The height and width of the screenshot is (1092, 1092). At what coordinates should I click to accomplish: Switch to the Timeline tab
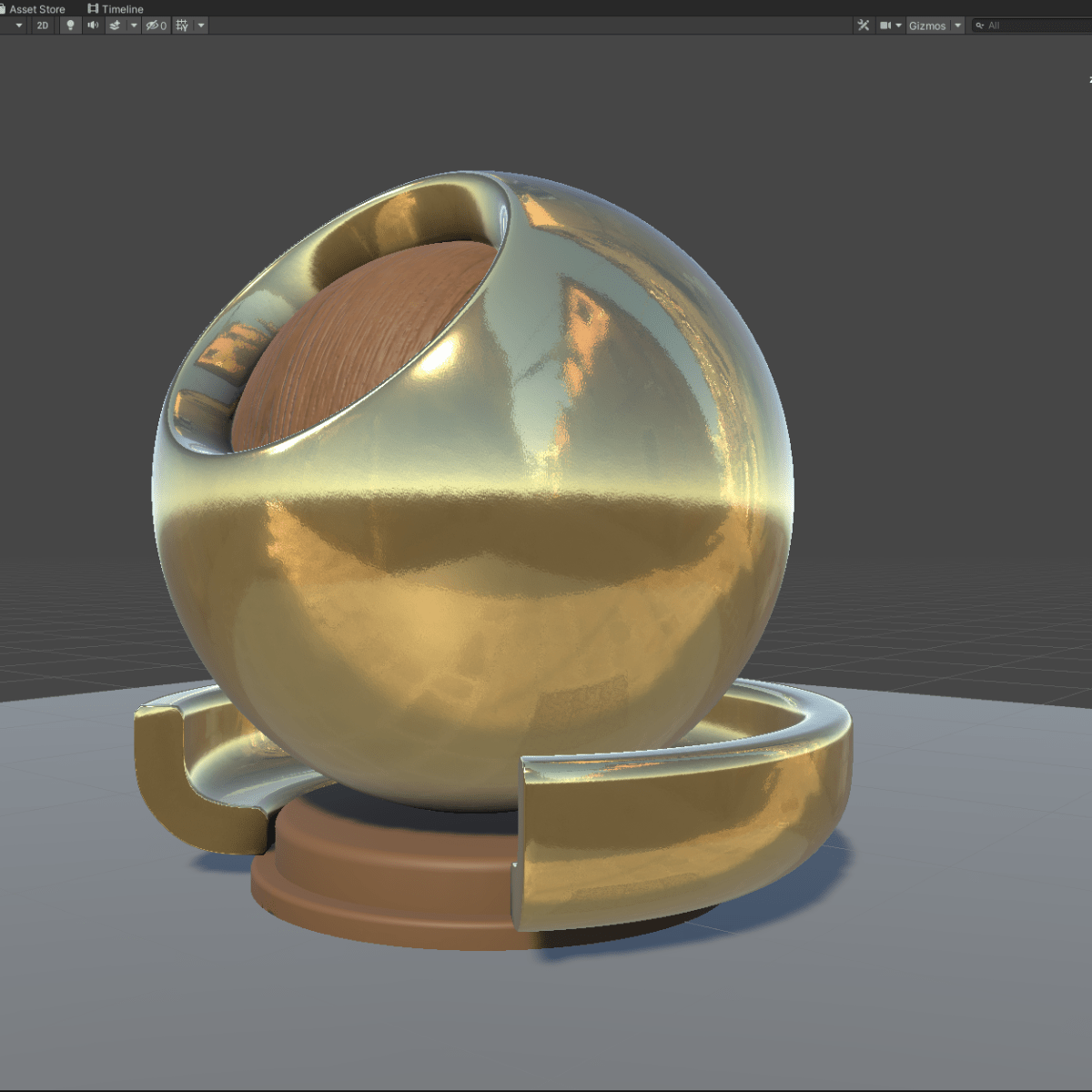point(122,9)
